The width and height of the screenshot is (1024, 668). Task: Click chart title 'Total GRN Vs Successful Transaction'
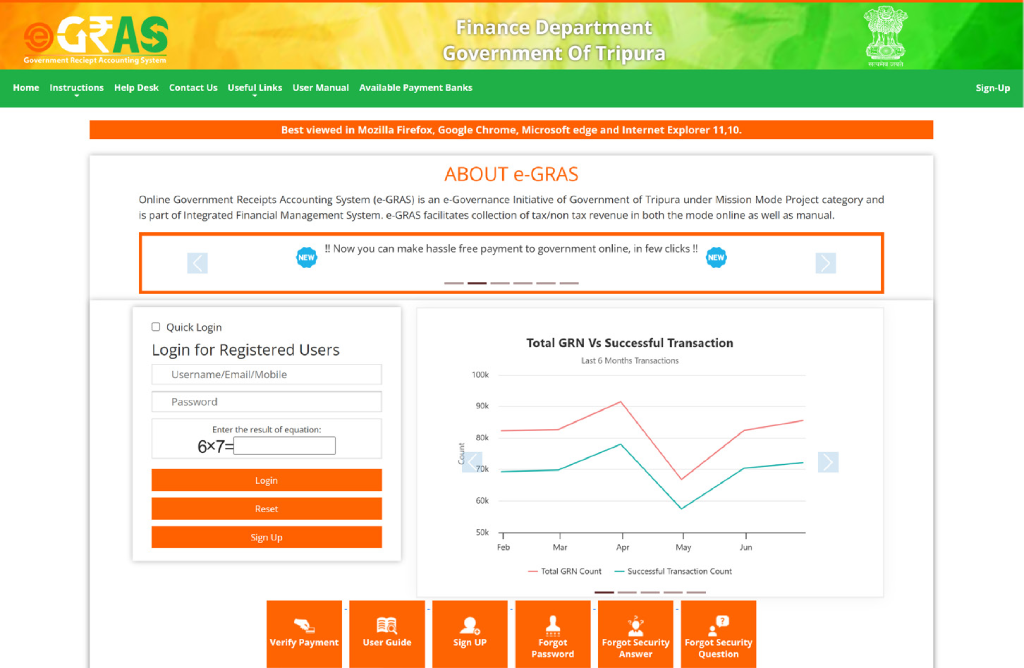pyautogui.click(x=630, y=343)
